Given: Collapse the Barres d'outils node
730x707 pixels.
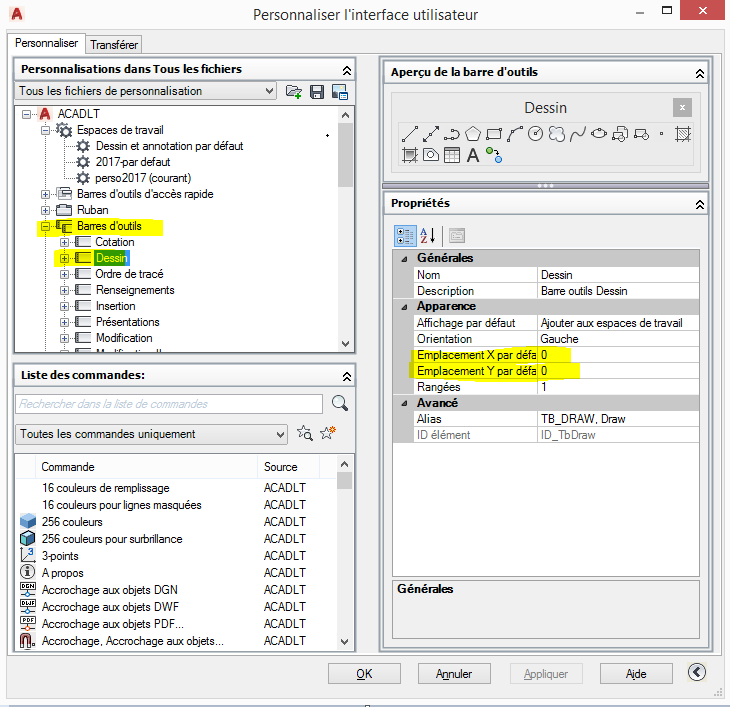Looking at the screenshot, I should point(45,227).
